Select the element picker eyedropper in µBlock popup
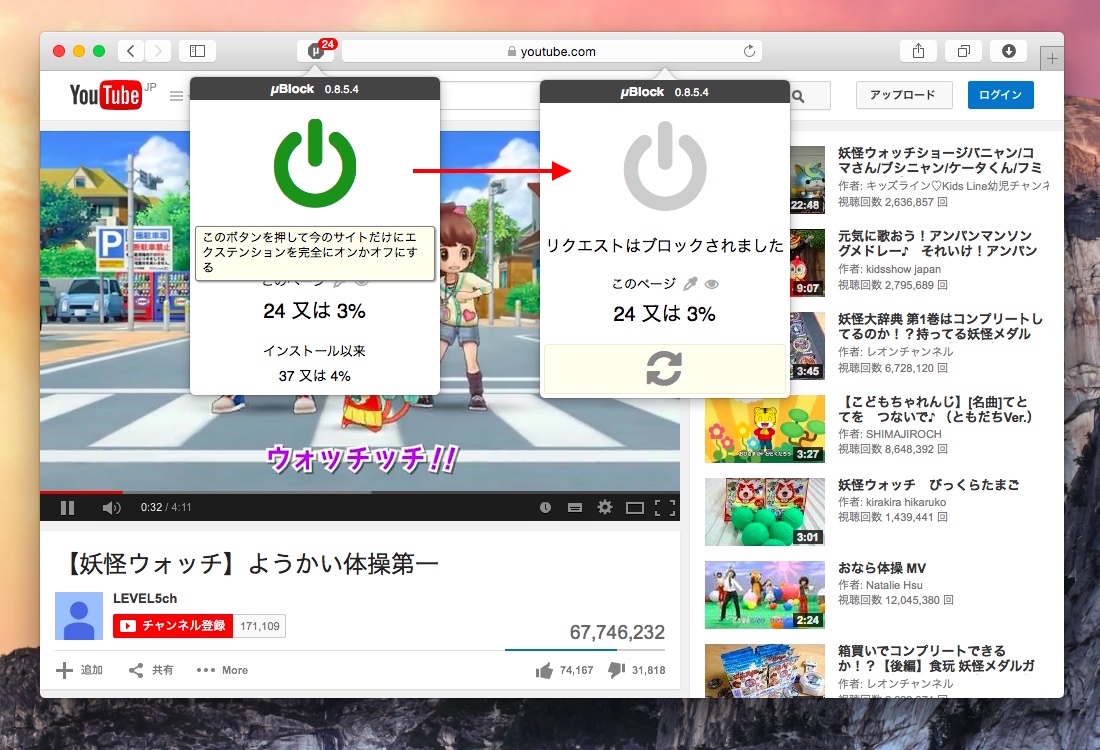 pyautogui.click(x=690, y=283)
